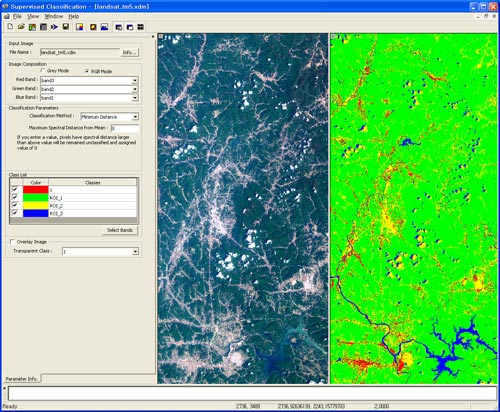Click the Maximum Spectral Distance input field

click(125, 128)
